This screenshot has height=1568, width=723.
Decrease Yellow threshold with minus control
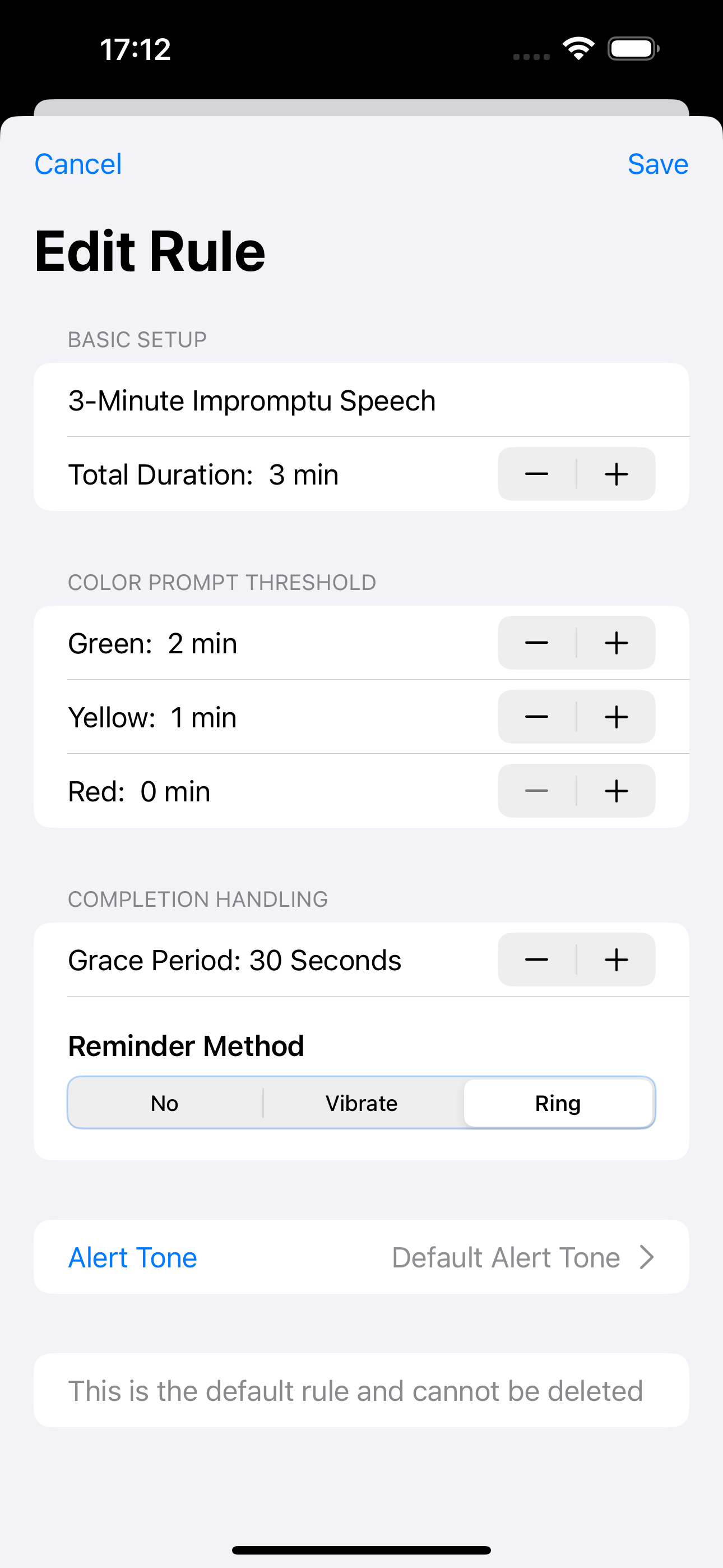coord(536,717)
